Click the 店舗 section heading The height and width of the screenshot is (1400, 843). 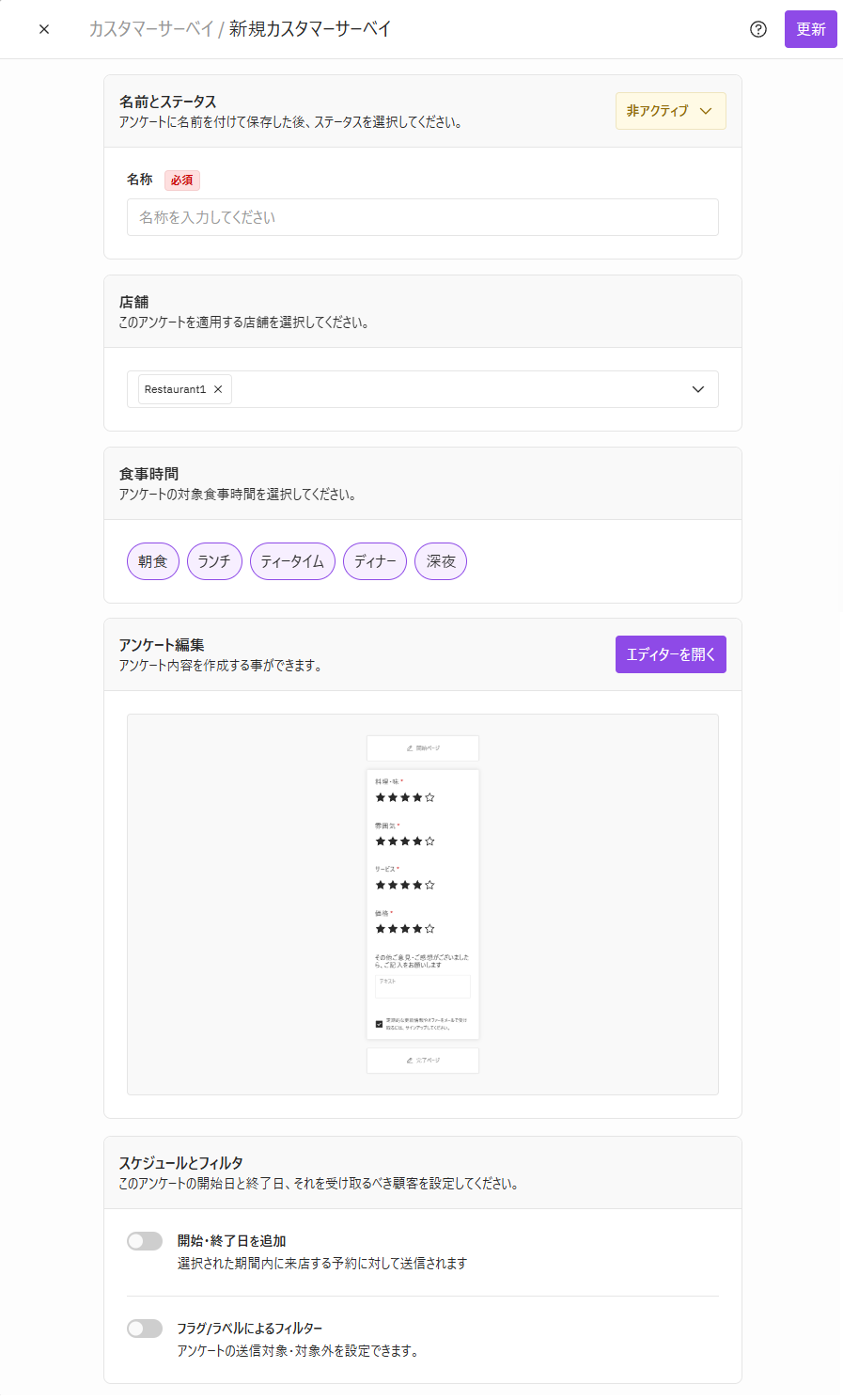[133, 302]
